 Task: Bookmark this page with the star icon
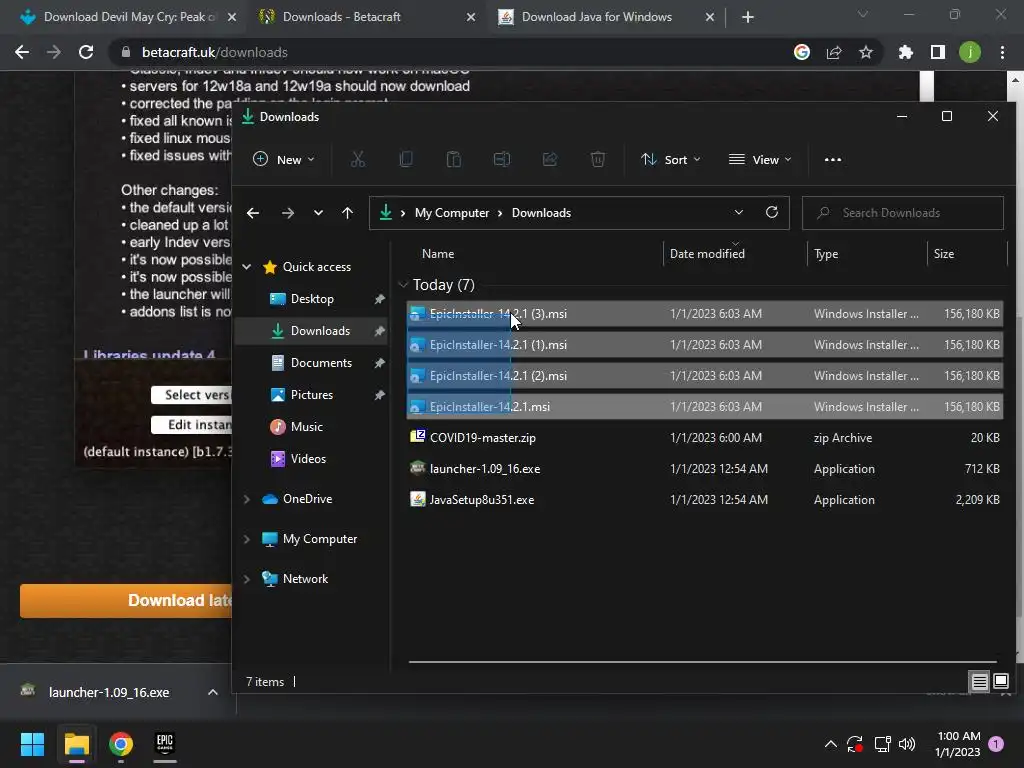click(x=866, y=52)
